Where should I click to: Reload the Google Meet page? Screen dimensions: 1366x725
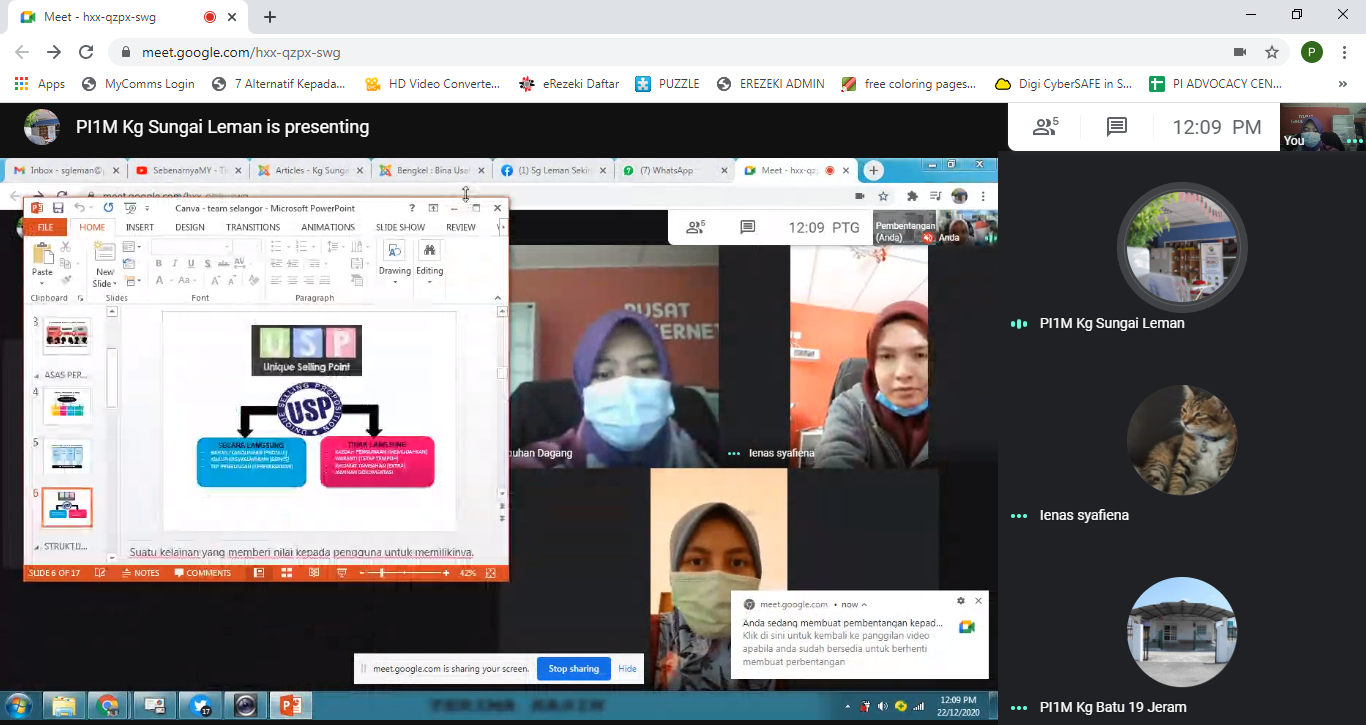[x=86, y=52]
